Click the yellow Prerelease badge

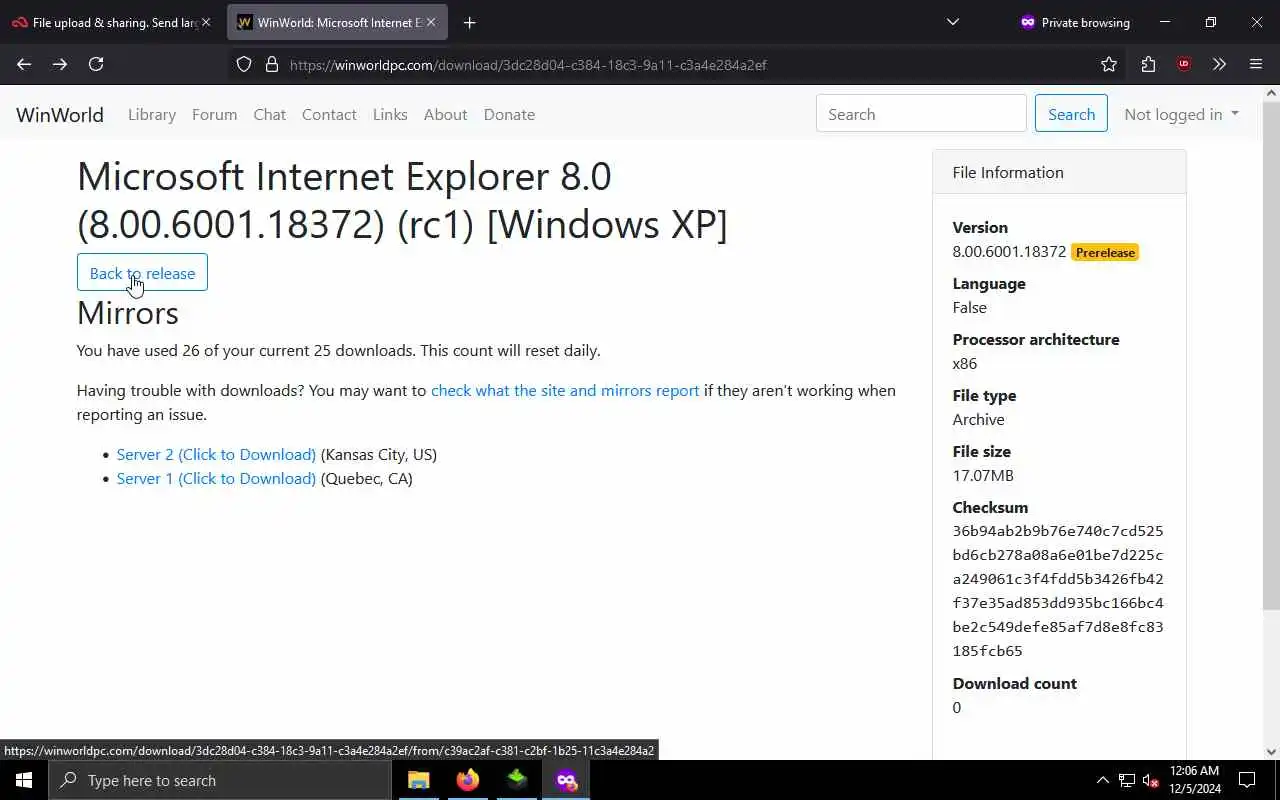pos(1105,252)
